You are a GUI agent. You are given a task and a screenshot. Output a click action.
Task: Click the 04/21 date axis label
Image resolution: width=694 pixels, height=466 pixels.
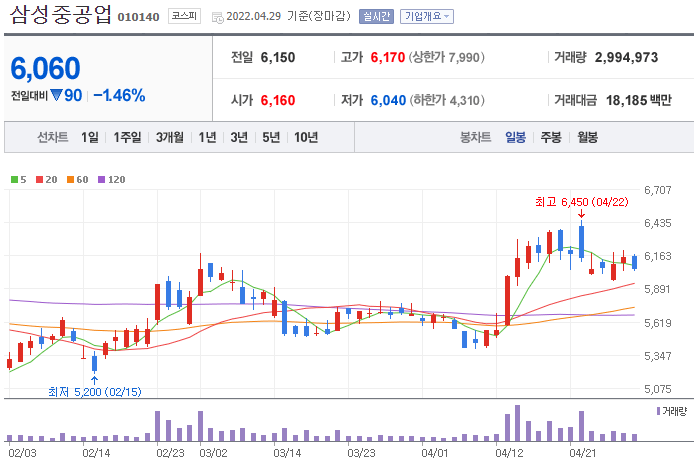tap(582, 453)
